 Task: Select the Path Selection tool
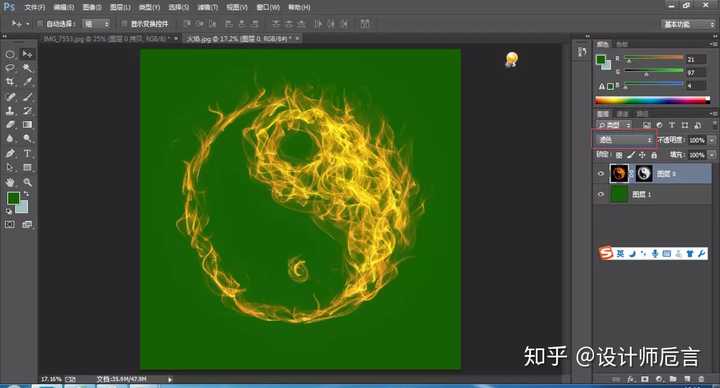(x=10, y=168)
